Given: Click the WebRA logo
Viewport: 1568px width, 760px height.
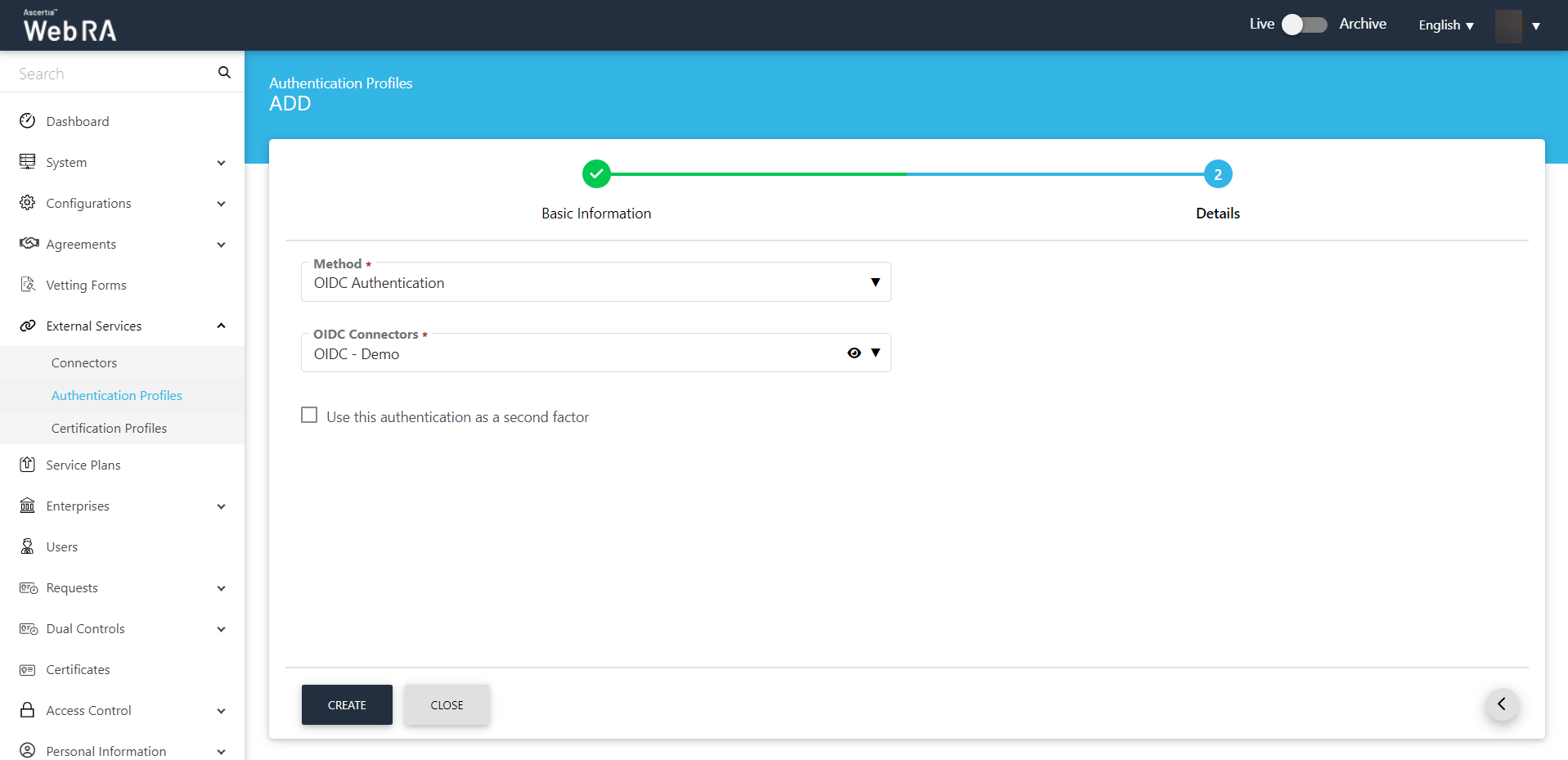Looking at the screenshot, I should (x=70, y=26).
